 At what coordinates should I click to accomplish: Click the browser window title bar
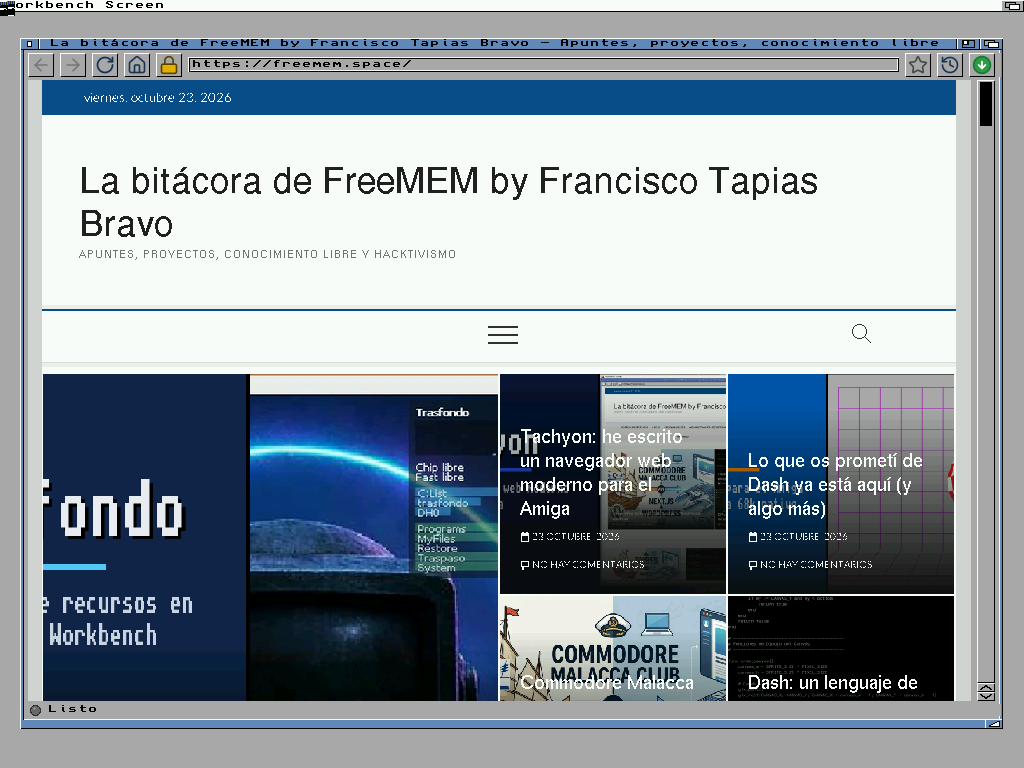point(496,43)
